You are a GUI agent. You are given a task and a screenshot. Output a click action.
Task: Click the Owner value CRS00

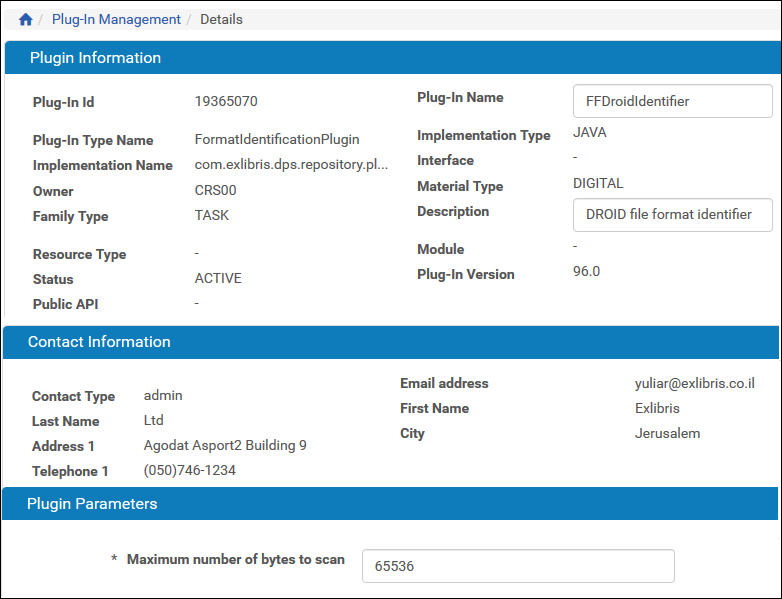[x=215, y=190]
